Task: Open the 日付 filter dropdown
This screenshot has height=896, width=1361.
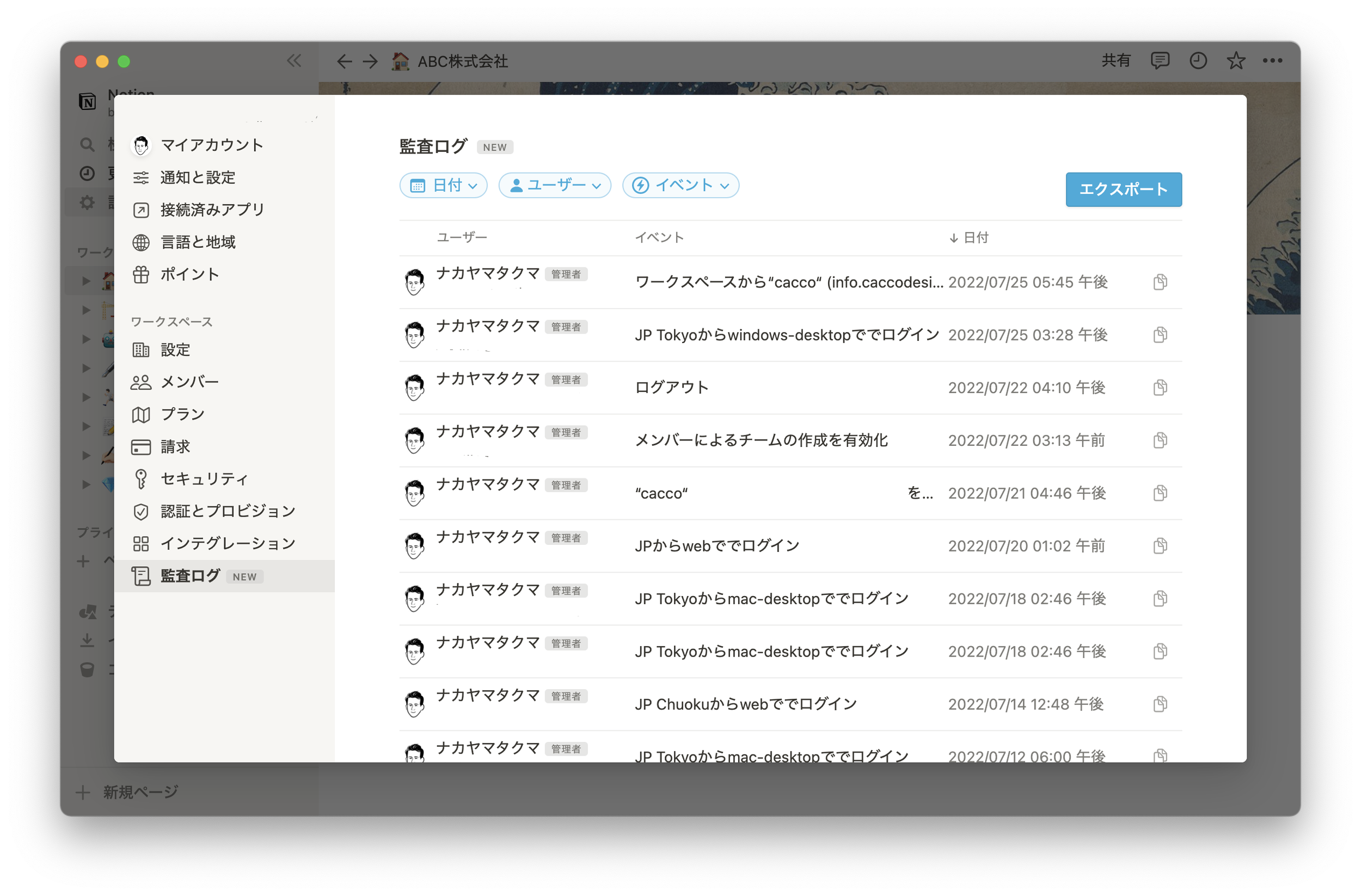Action: 443,185
